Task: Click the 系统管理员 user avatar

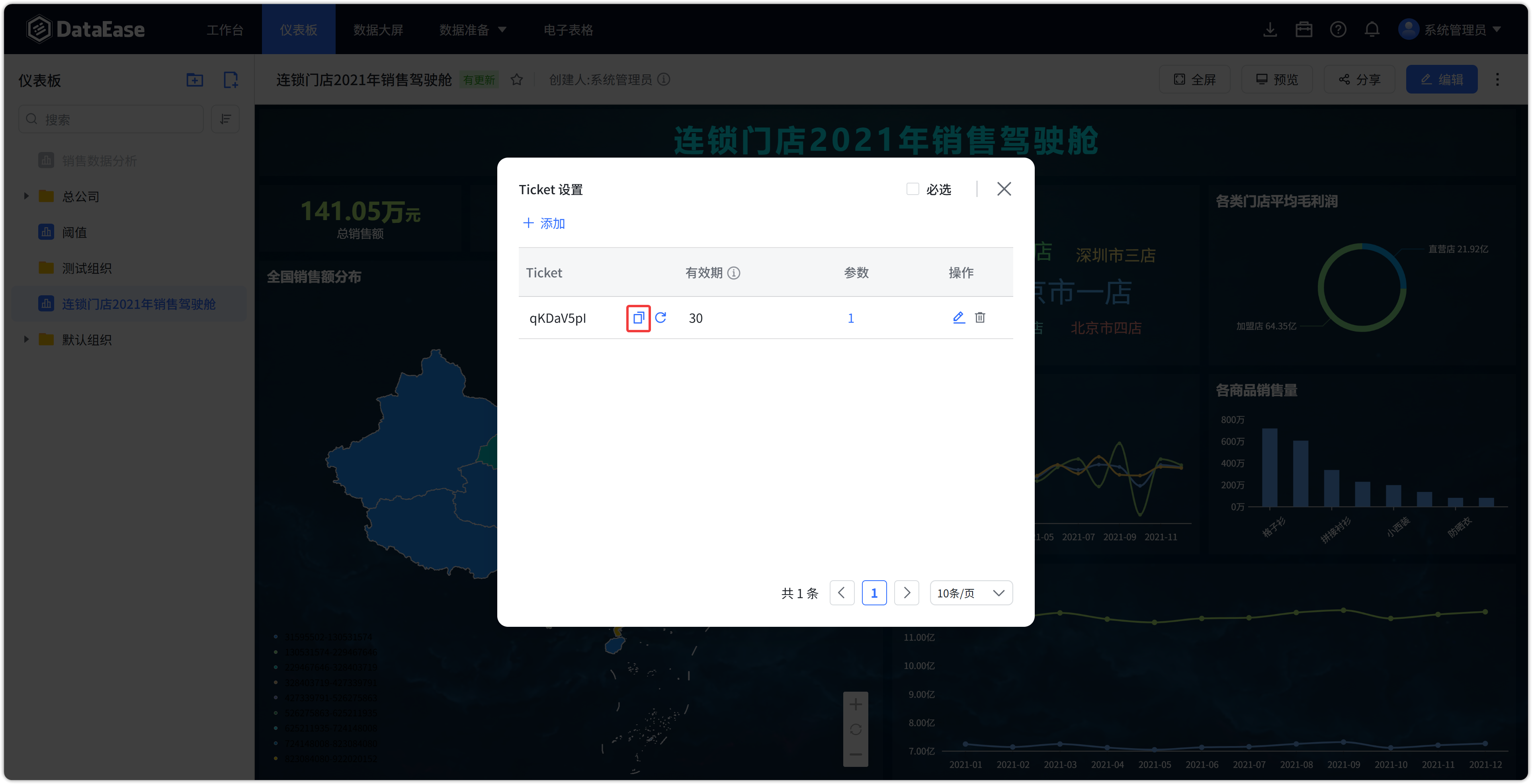Action: pyautogui.click(x=1408, y=29)
